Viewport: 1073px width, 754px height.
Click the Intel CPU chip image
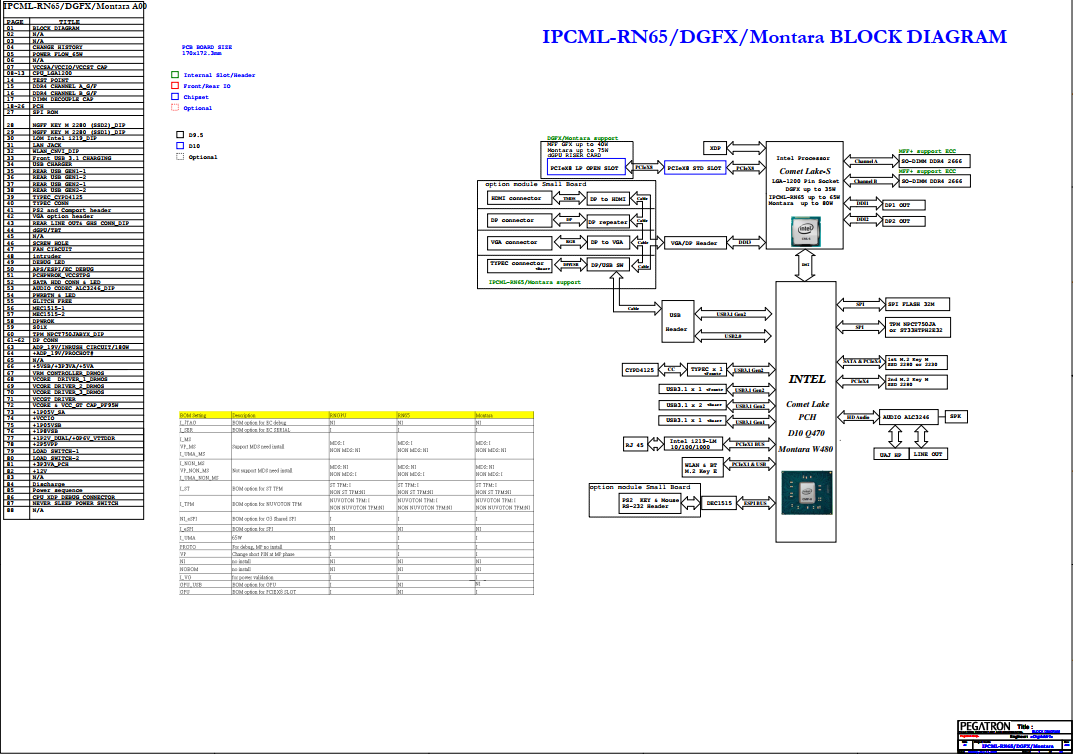coord(806,231)
